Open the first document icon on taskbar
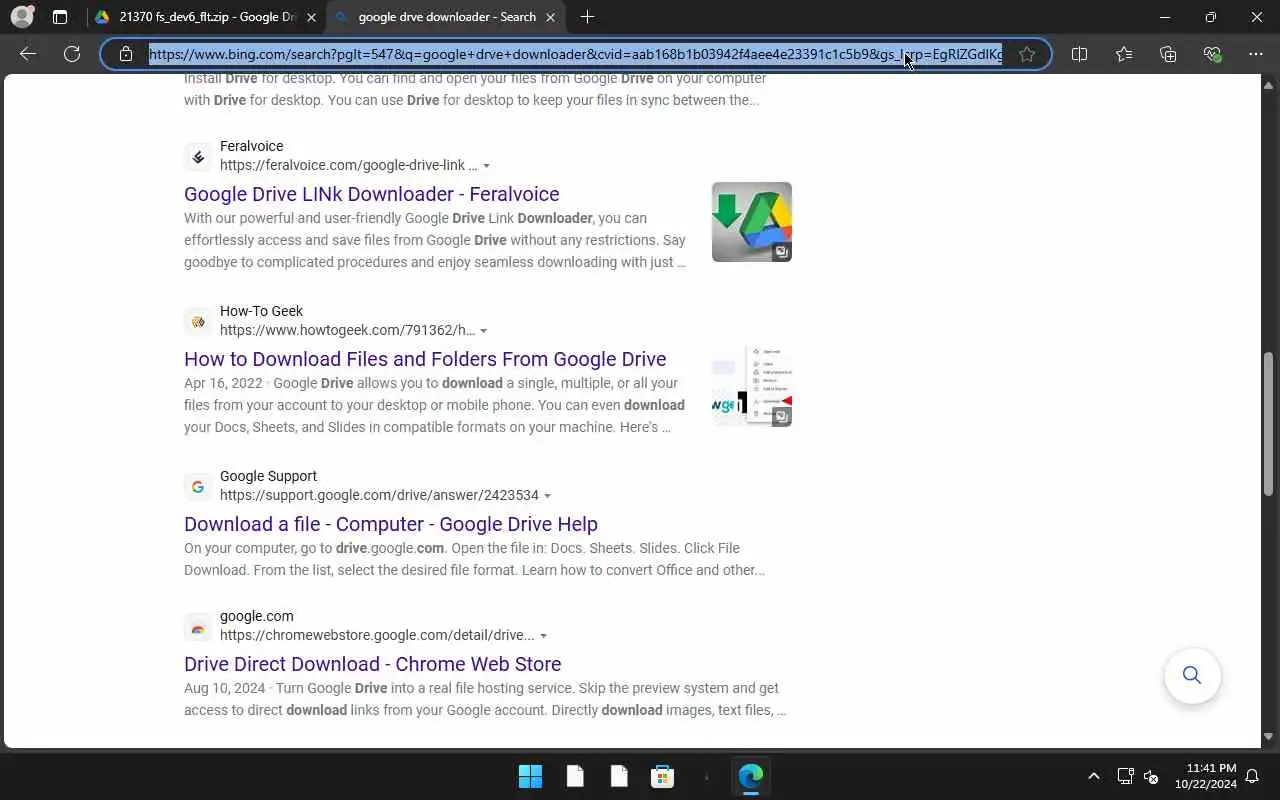The image size is (1280, 800). (x=575, y=776)
